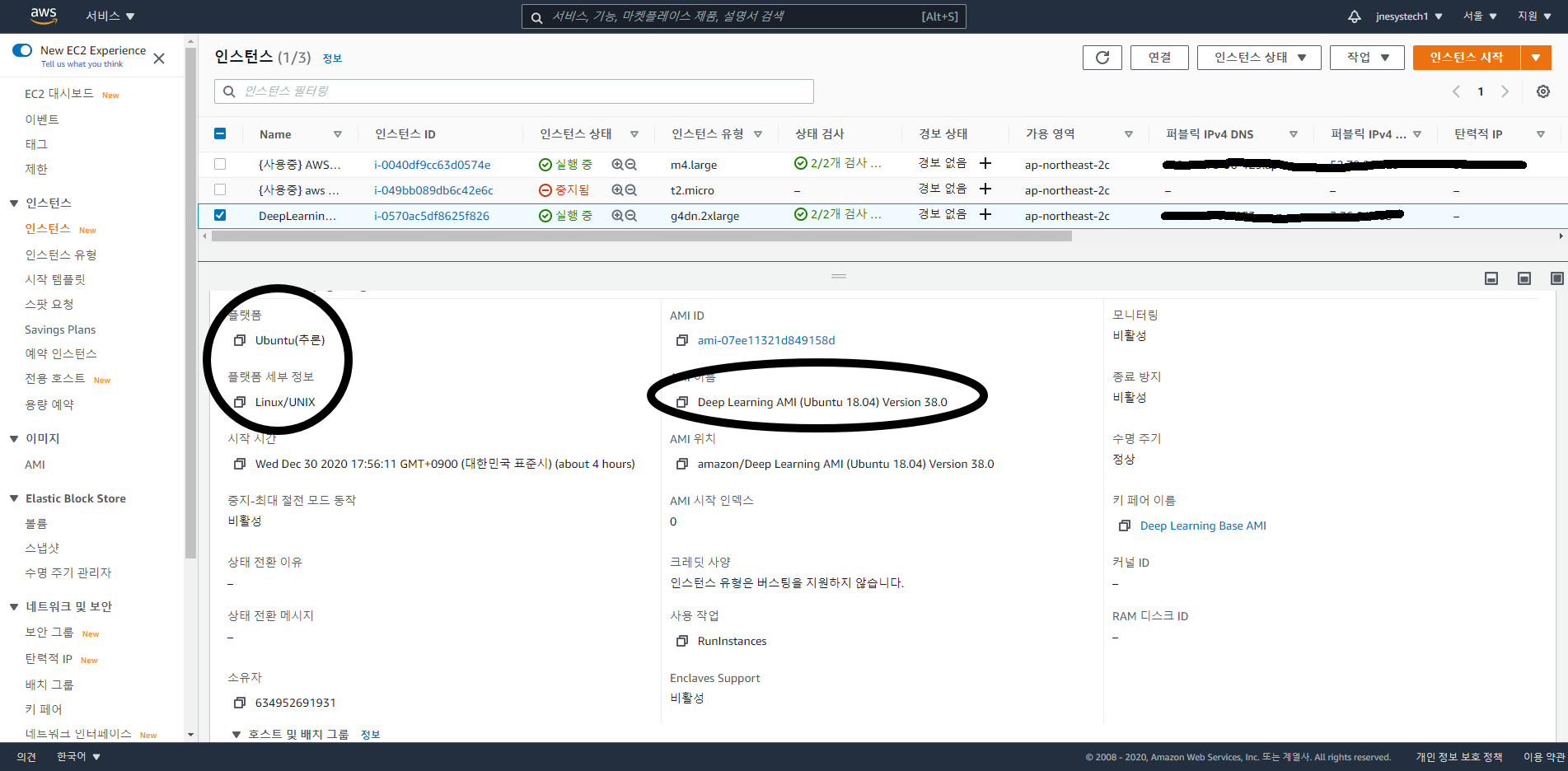The width and height of the screenshot is (1568, 771).
Task: Open 보안 그룹 in sidebar
Action: click(49, 632)
